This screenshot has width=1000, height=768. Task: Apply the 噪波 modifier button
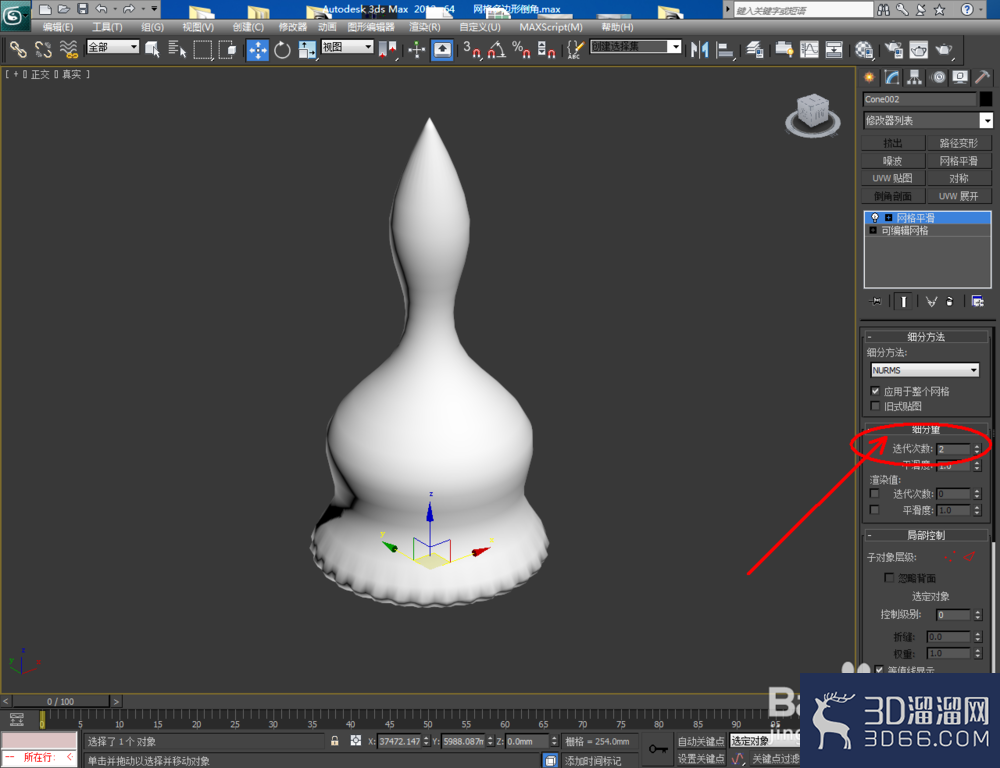pyautogui.click(x=893, y=161)
